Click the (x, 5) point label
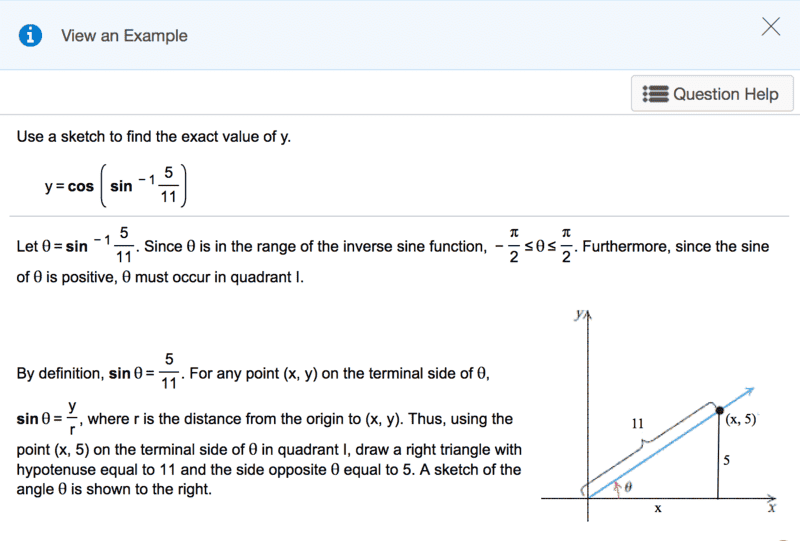The width and height of the screenshot is (800, 541). click(742, 419)
